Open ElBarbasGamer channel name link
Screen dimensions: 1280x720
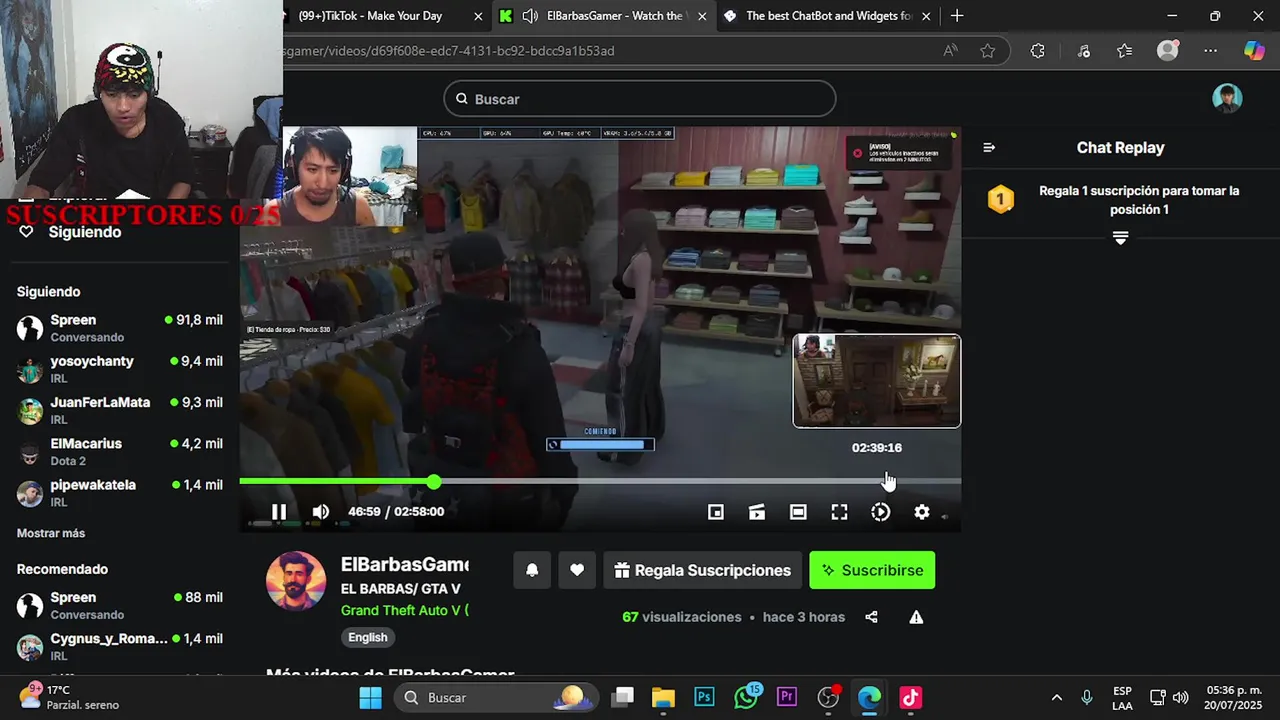(405, 565)
